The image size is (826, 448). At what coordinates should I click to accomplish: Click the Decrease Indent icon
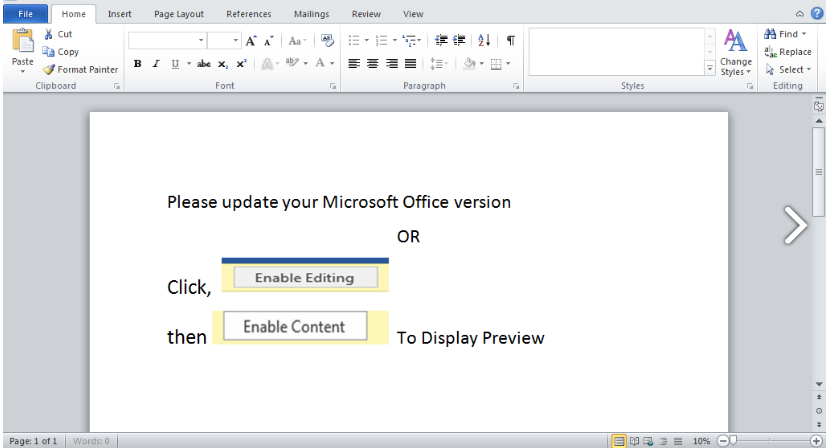pos(441,40)
